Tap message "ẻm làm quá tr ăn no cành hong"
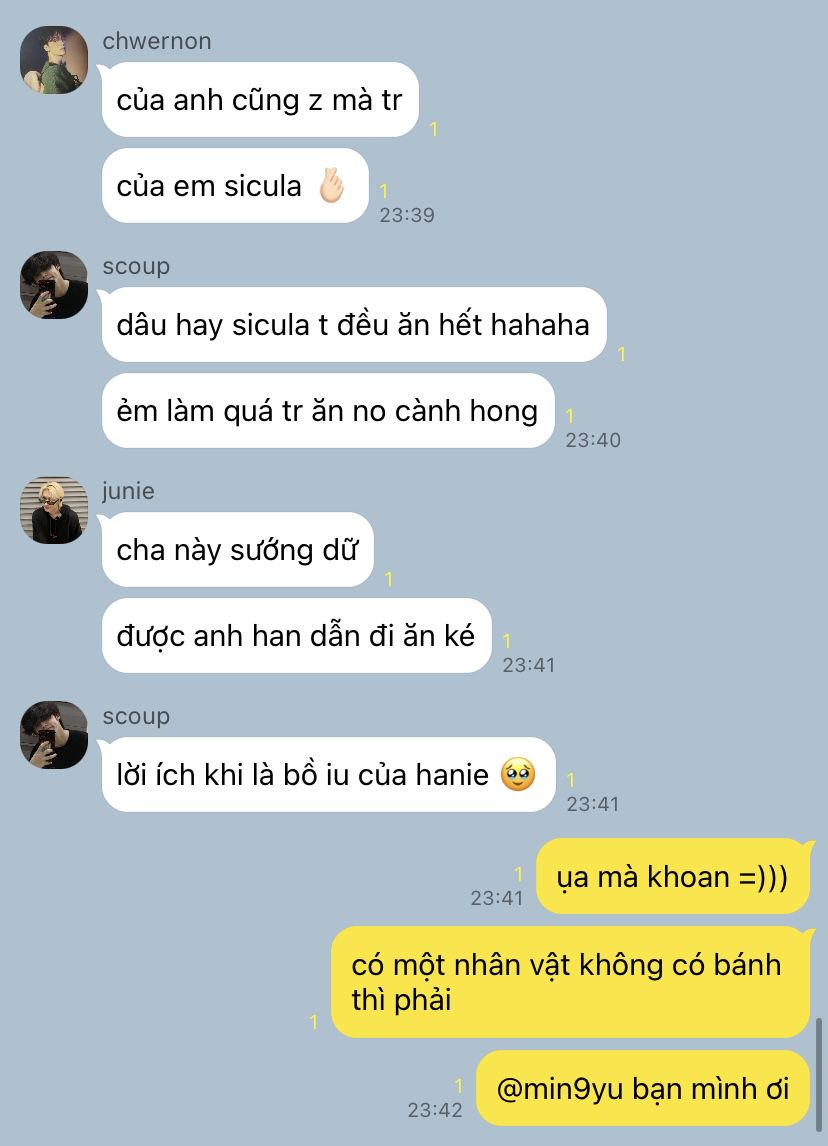Viewport: 828px width, 1146px height. [327, 411]
